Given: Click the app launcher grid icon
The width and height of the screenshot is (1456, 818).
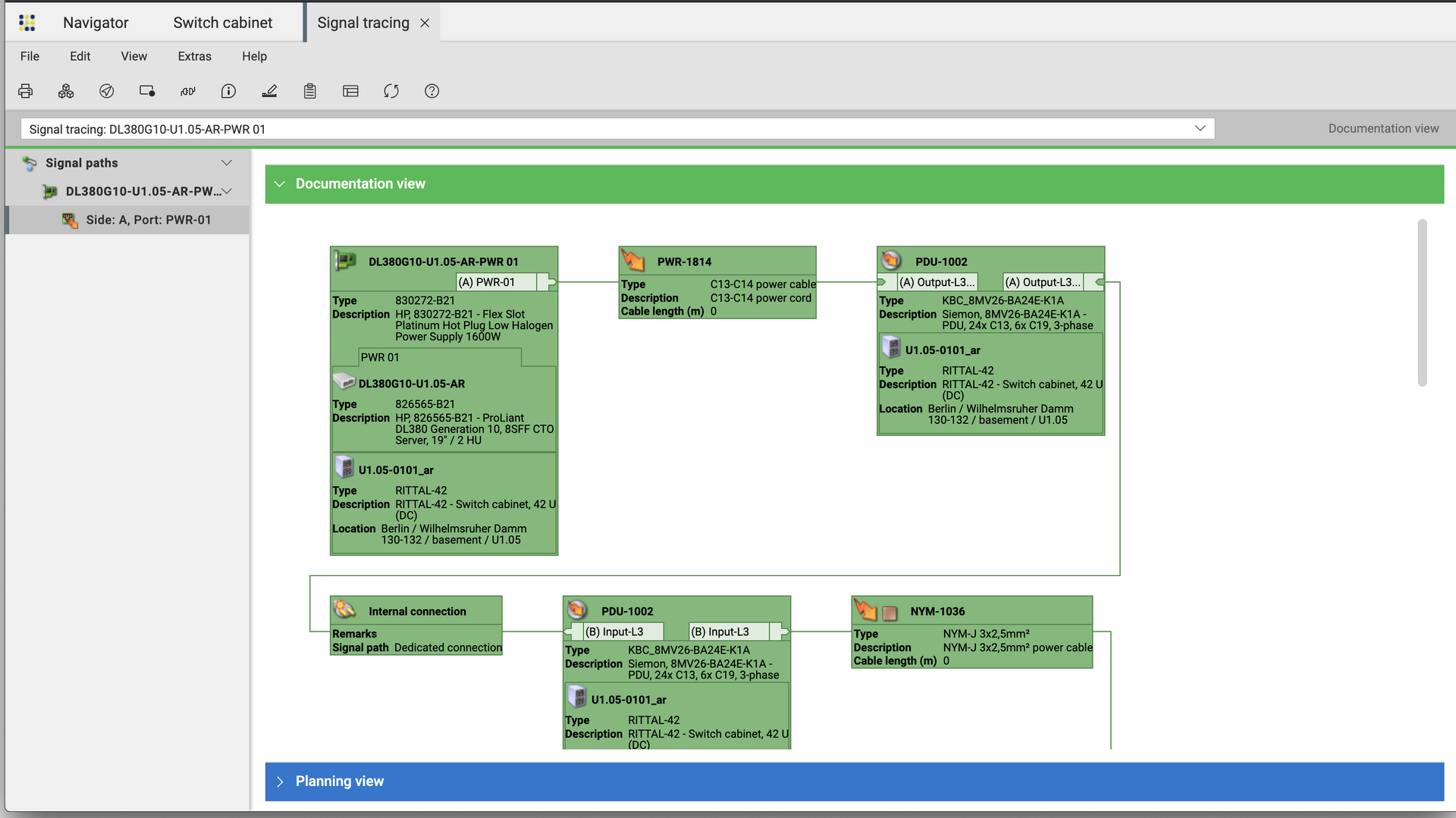Looking at the screenshot, I should pyautogui.click(x=27, y=23).
